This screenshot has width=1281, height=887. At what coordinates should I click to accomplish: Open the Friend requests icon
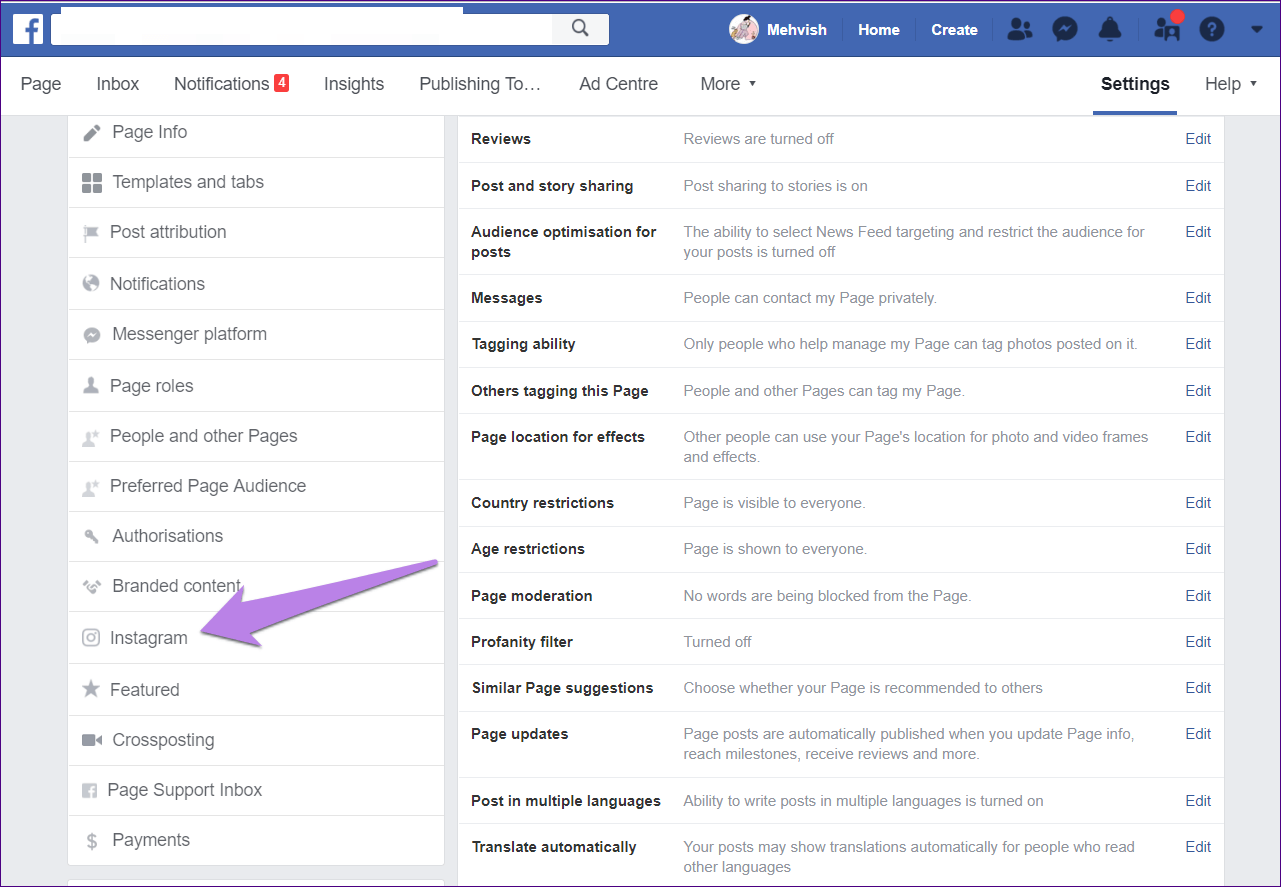click(x=1019, y=30)
